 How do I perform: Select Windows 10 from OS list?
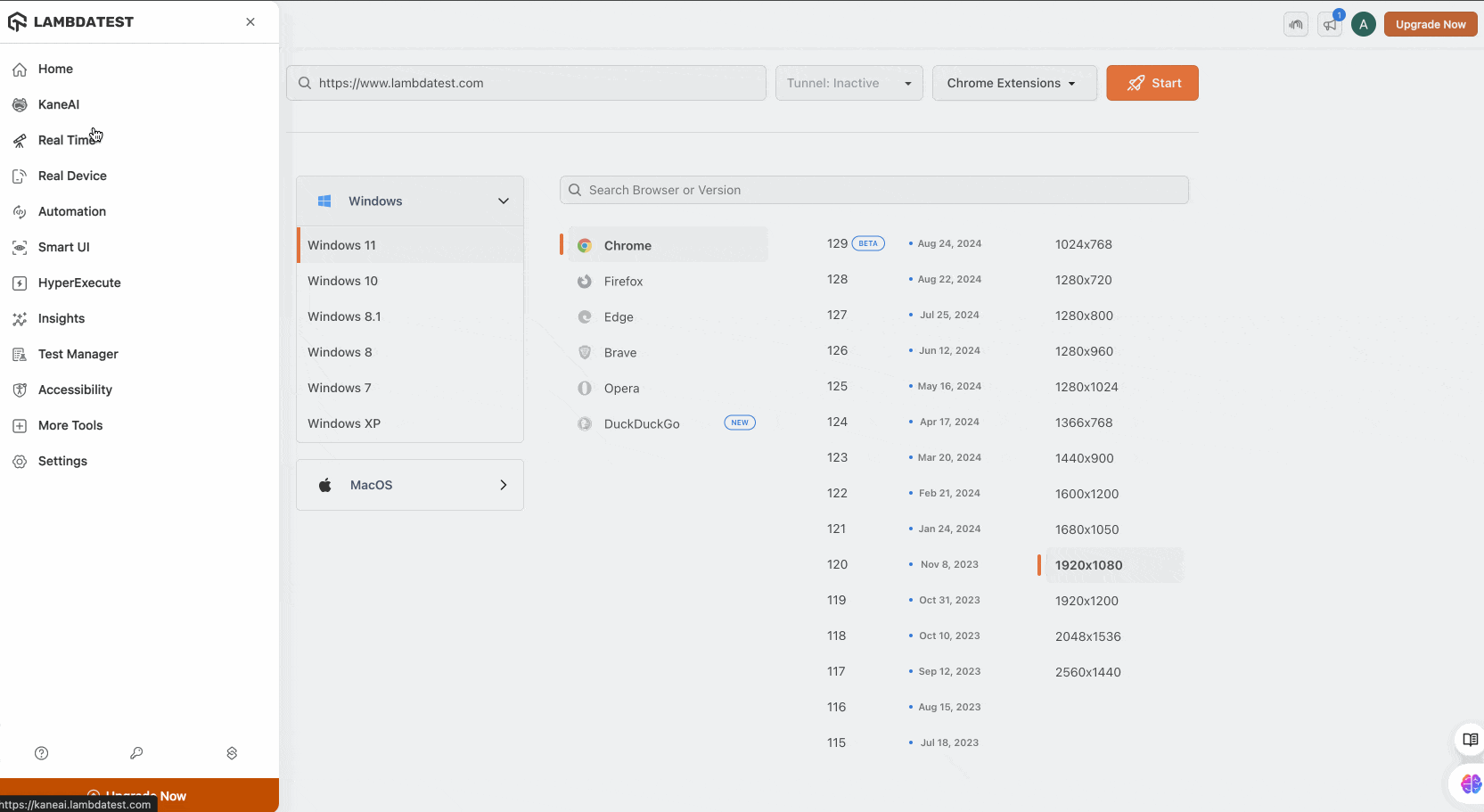tap(343, 281)
